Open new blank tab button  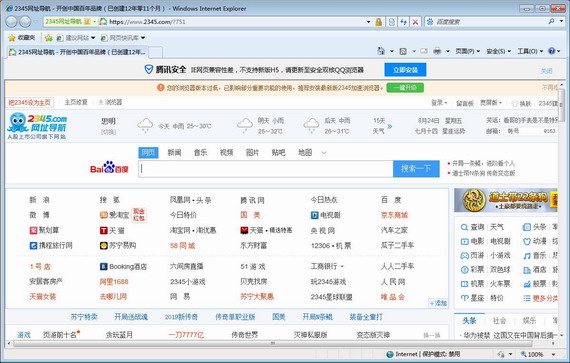click(x=156, y=52)
